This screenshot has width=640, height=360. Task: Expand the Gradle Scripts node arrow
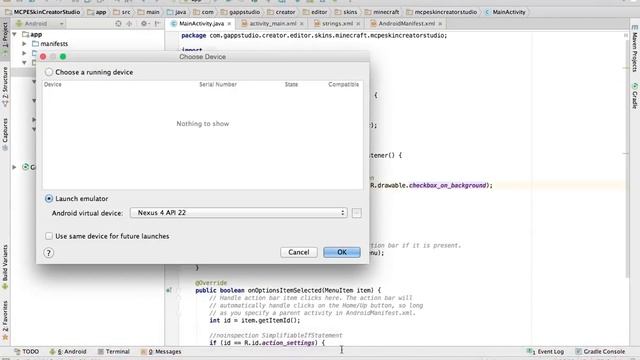tap(14, 167)
